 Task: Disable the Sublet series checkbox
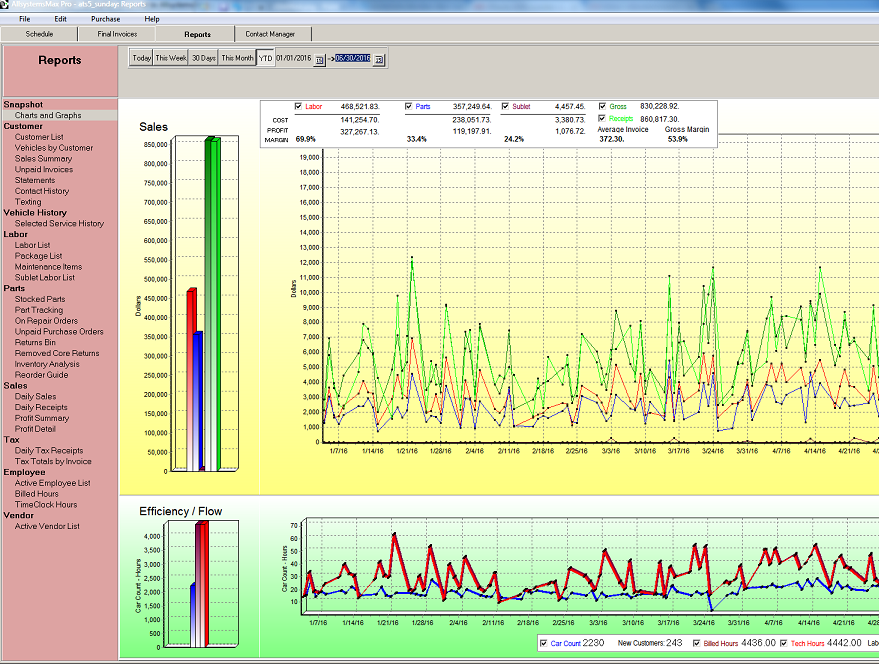[506, 106]
